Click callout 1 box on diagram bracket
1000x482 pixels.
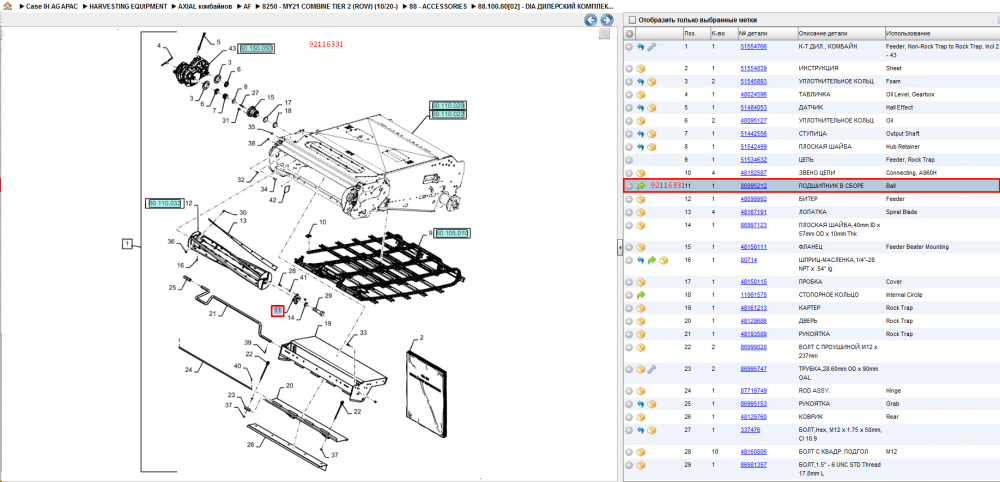click(128, 244)
